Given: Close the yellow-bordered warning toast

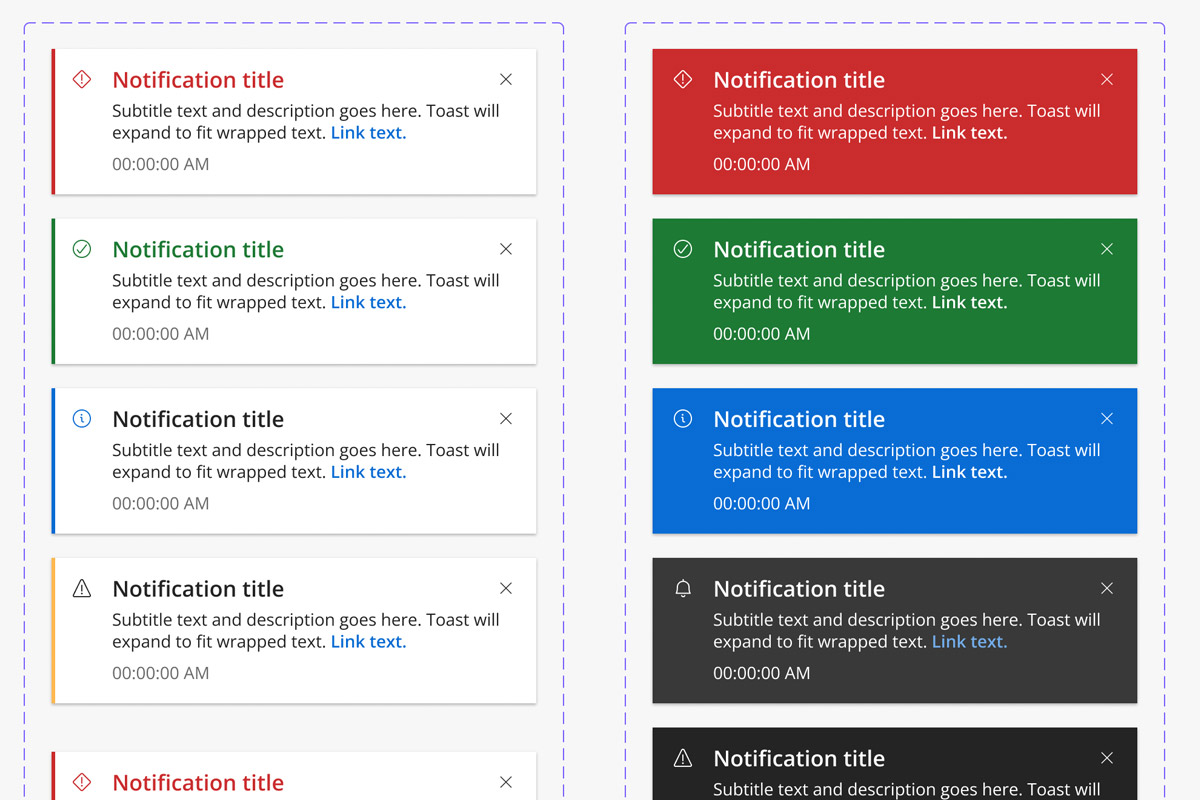Looking at the screenshot, I should tap(505, 589).
